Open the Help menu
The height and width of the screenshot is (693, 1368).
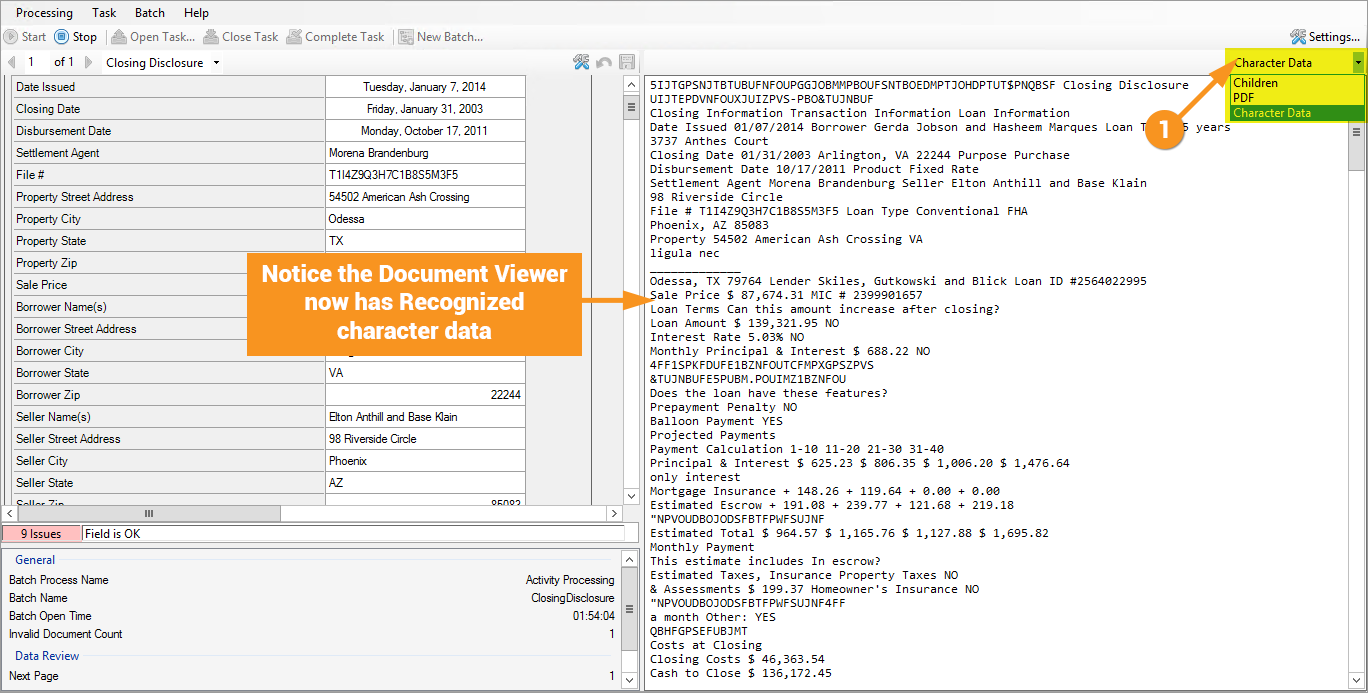(197, 13)
